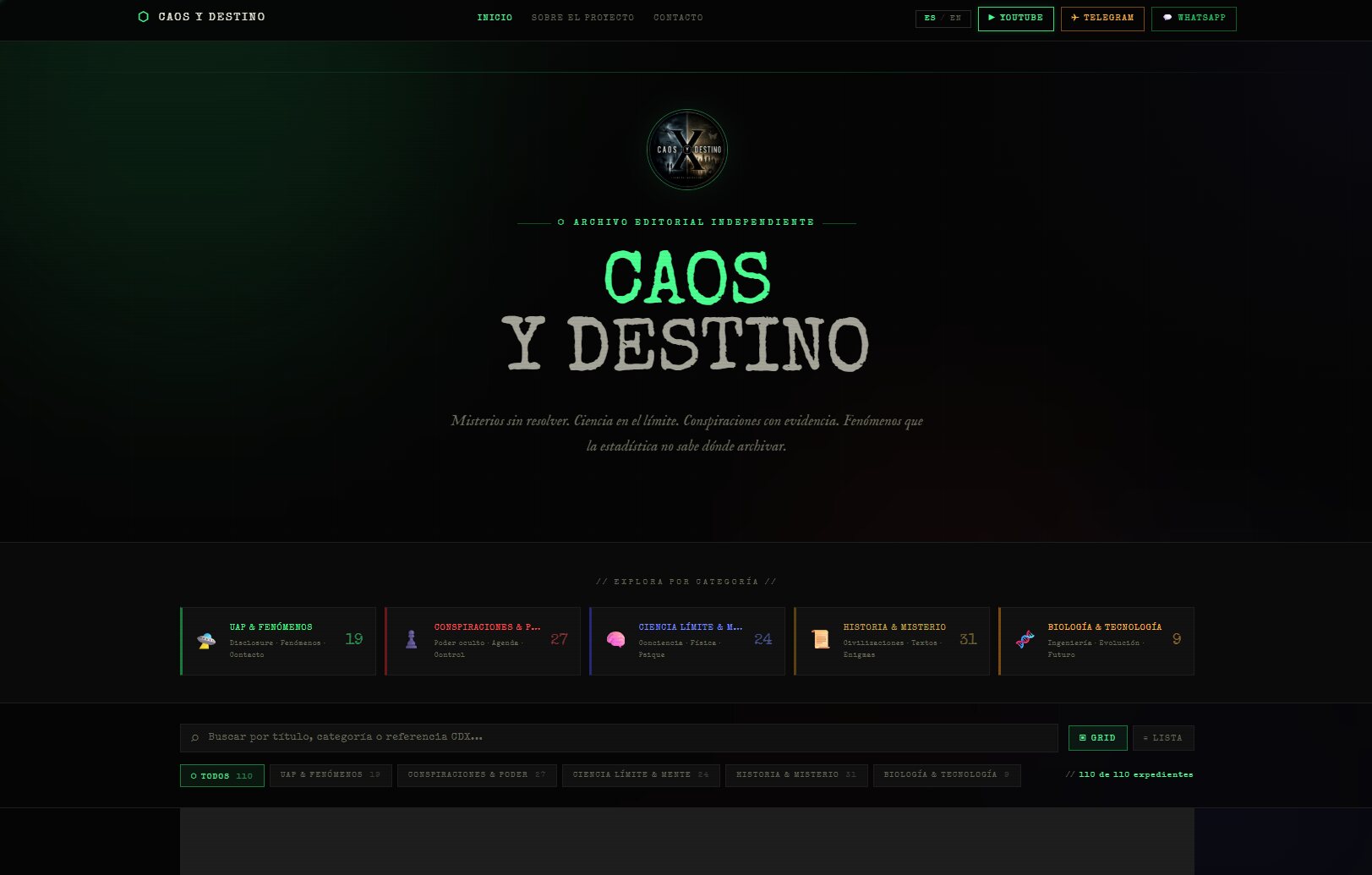Image resolution: width=1372 pixels, height=875 pixels.
Task: Focus the Buscar por título search field
Action: point(619,738)
